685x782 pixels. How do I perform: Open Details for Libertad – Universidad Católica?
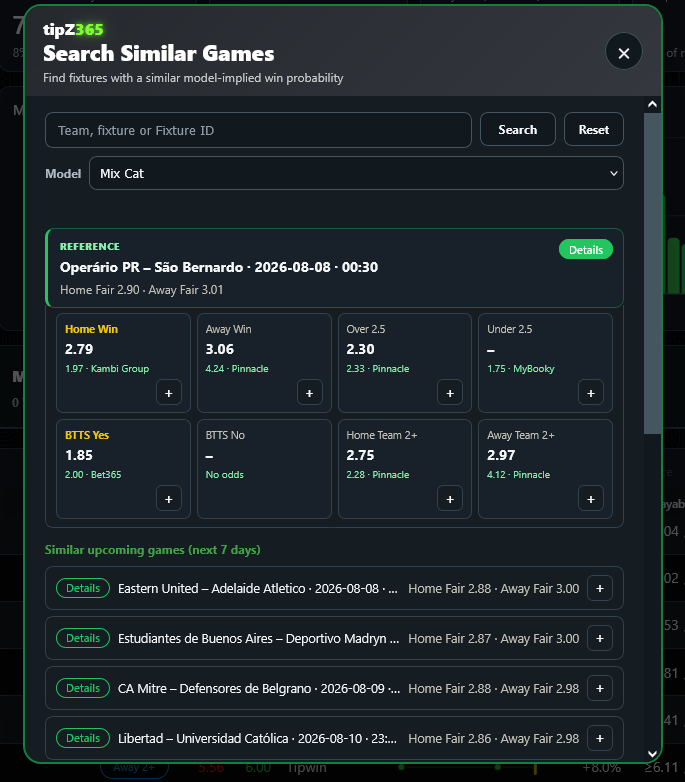click(83, 738)
